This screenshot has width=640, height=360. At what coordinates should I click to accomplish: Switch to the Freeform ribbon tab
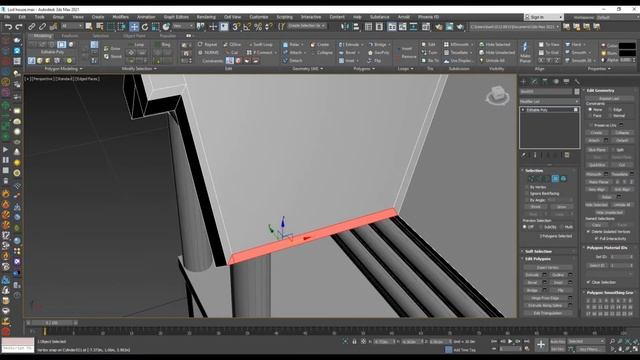pos(70,36)
